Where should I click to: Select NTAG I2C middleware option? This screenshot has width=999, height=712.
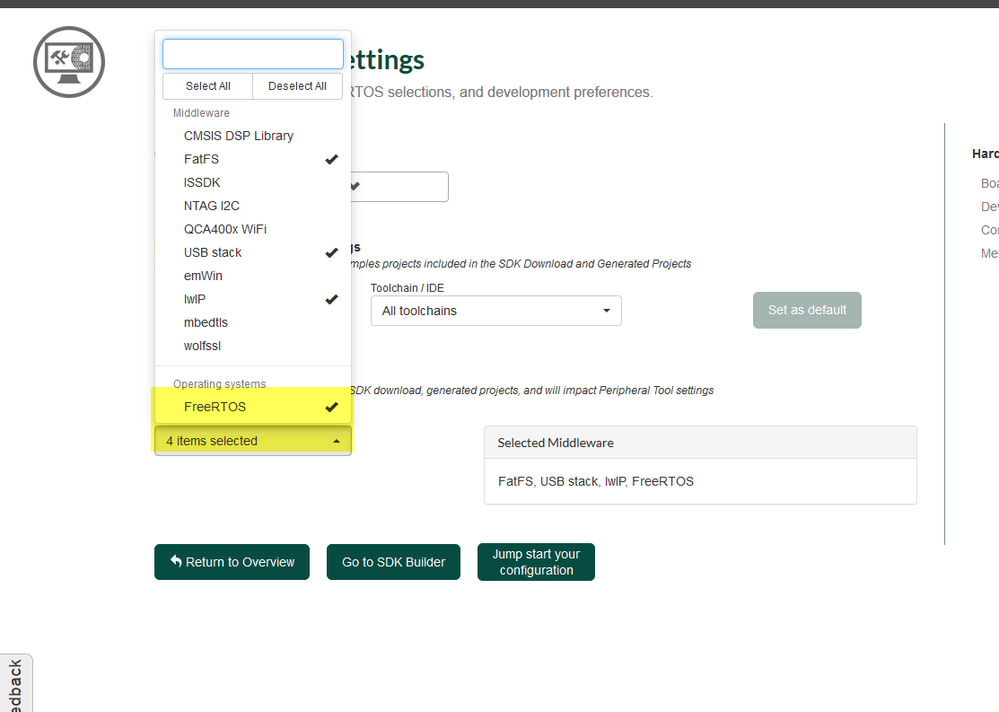point(253,206)
